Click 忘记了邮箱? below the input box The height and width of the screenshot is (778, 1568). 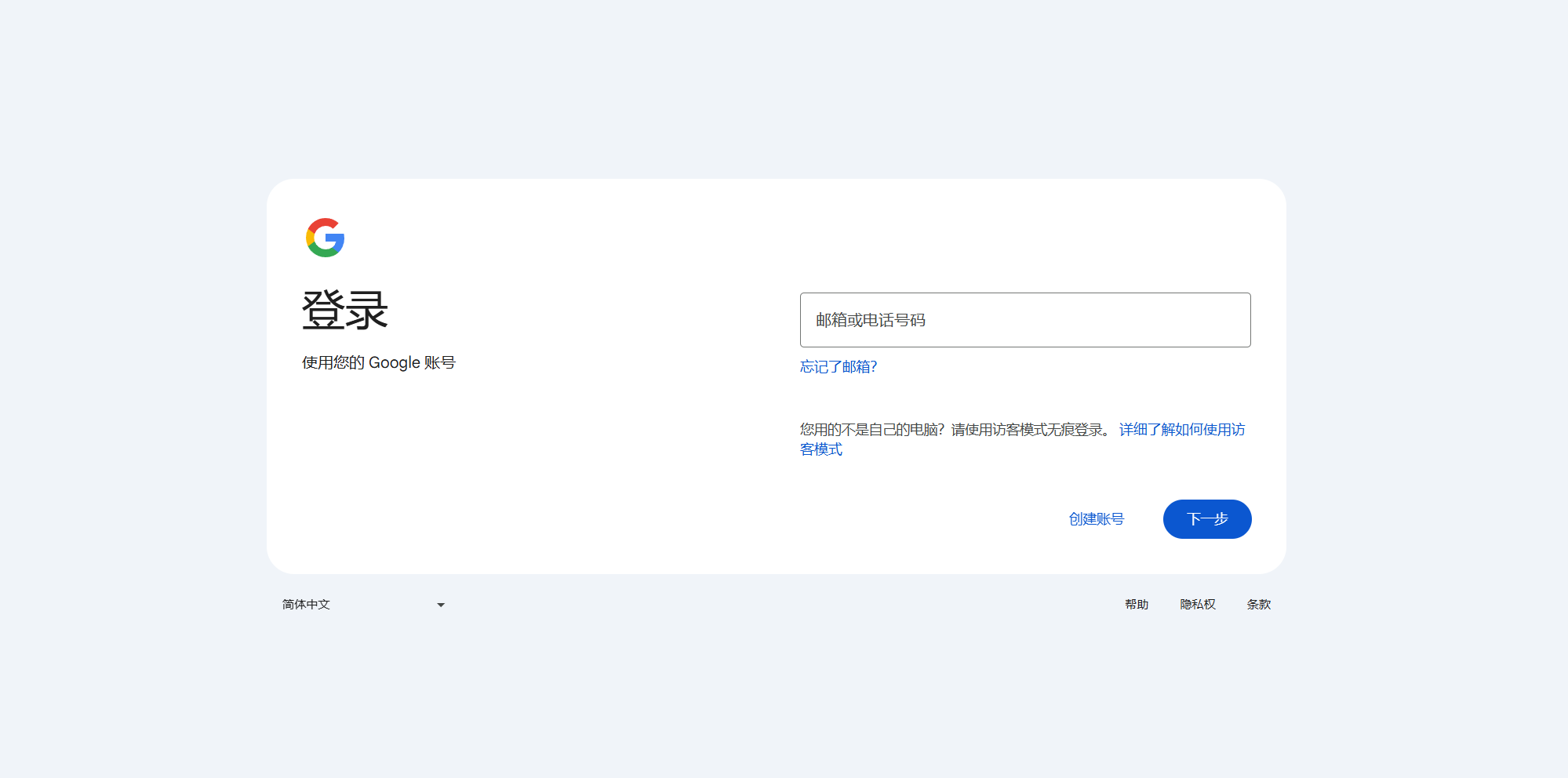pos(838,366)
